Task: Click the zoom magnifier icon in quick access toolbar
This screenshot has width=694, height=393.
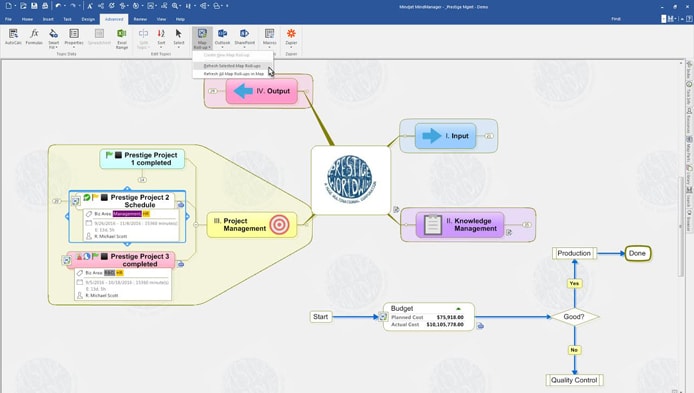Action: pyautogui.click(x=176, y=6)
